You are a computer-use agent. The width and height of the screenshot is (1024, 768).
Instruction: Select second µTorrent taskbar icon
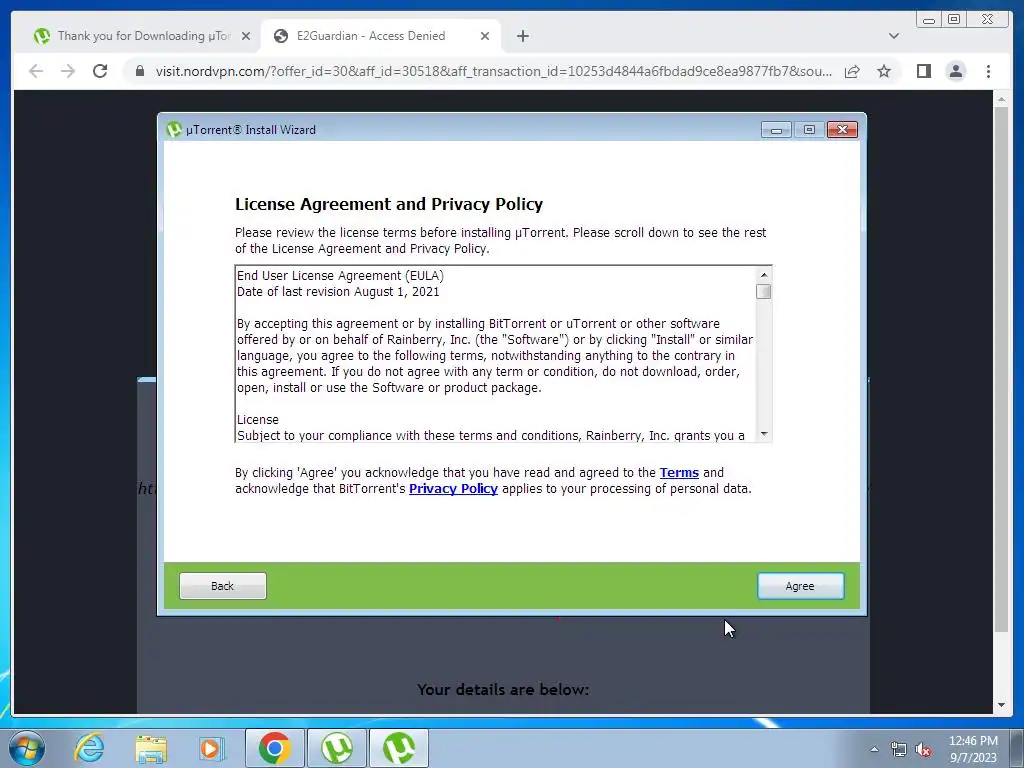click(399, 748)
